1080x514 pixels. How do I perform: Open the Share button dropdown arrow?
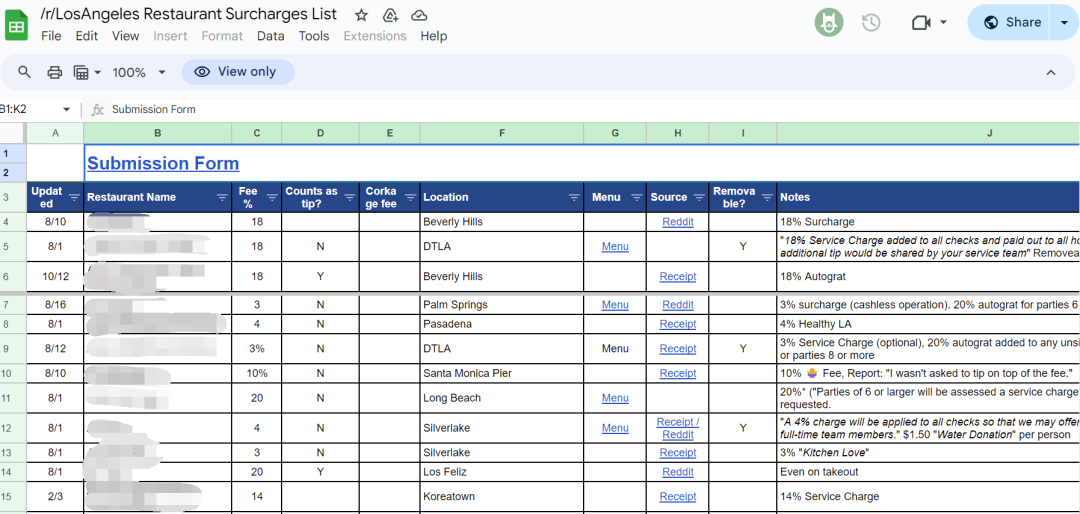(x=1064, y=22)
